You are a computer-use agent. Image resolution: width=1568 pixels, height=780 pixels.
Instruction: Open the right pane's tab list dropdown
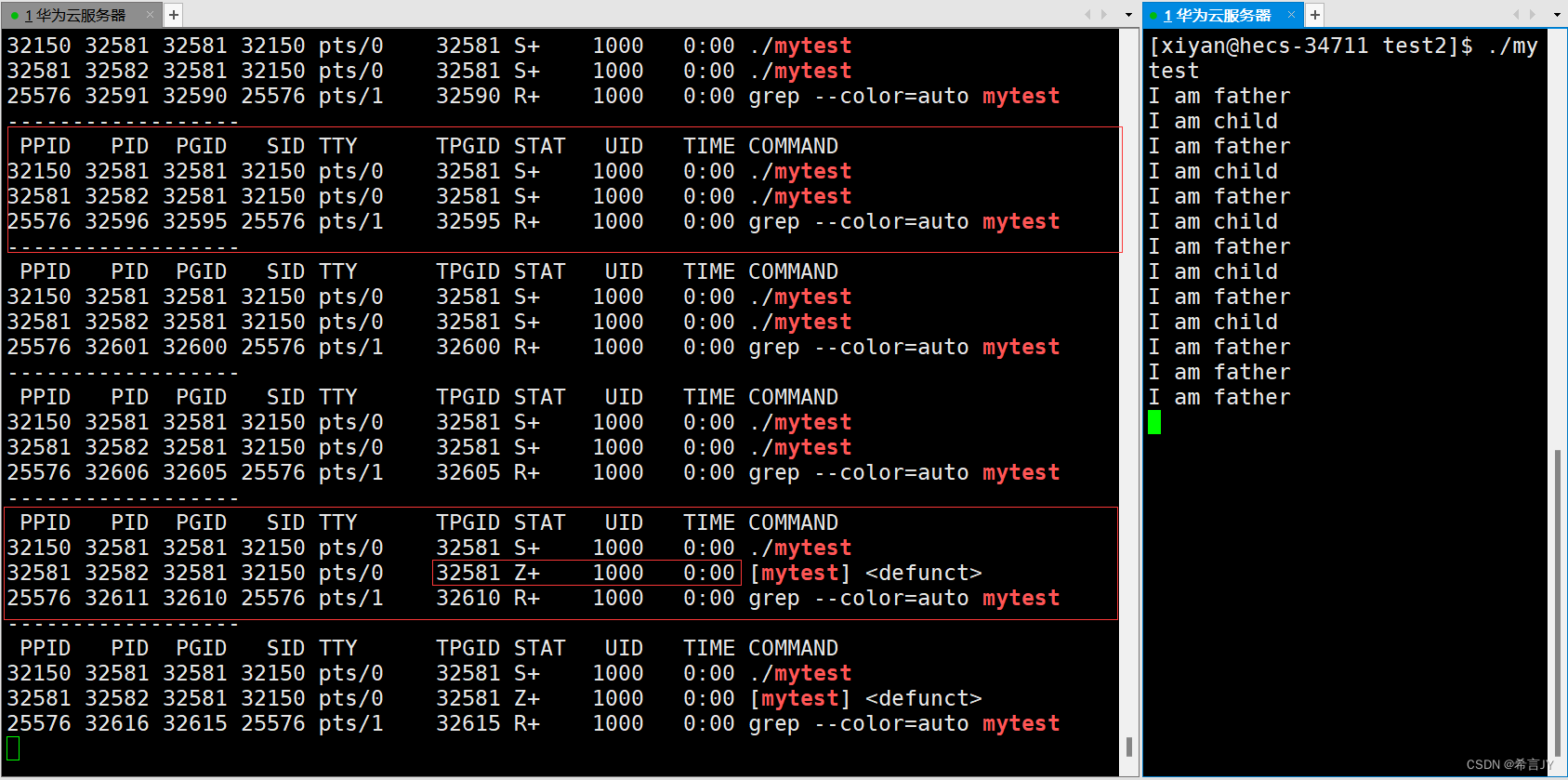tap(1557, 15)
